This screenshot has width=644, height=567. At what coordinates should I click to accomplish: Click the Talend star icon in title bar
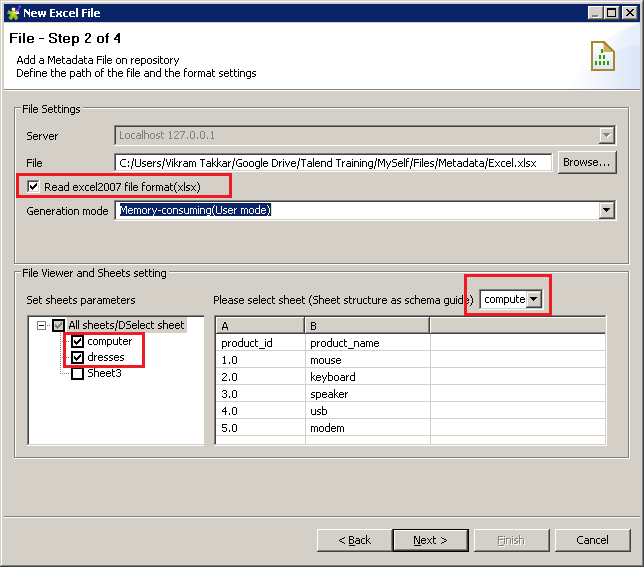(13, 13)
